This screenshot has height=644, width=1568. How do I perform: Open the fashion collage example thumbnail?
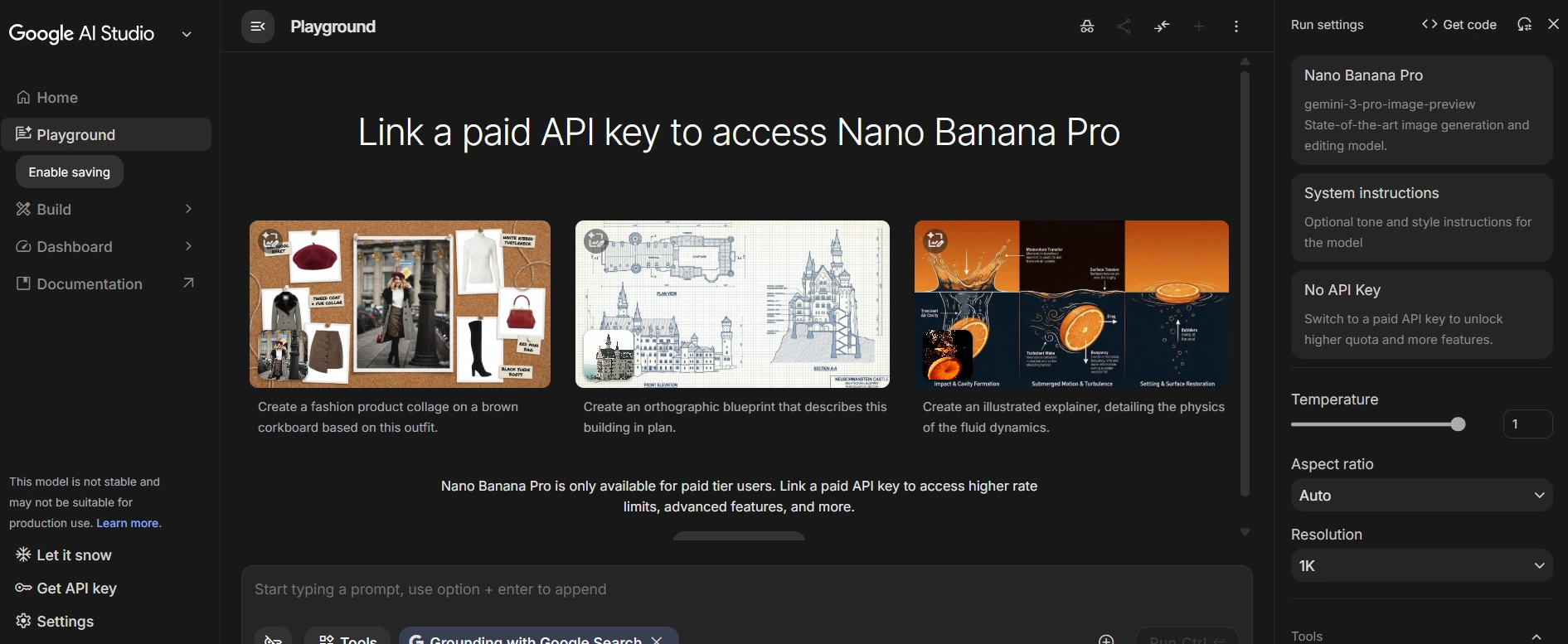click(x=400, y=304)
